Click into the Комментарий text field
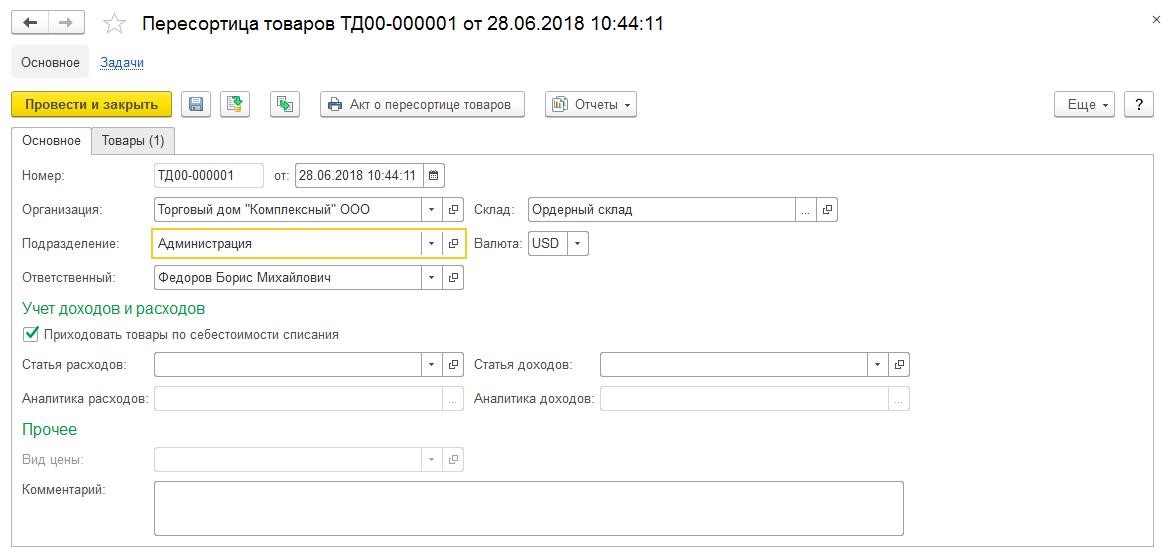 point(528,508)
